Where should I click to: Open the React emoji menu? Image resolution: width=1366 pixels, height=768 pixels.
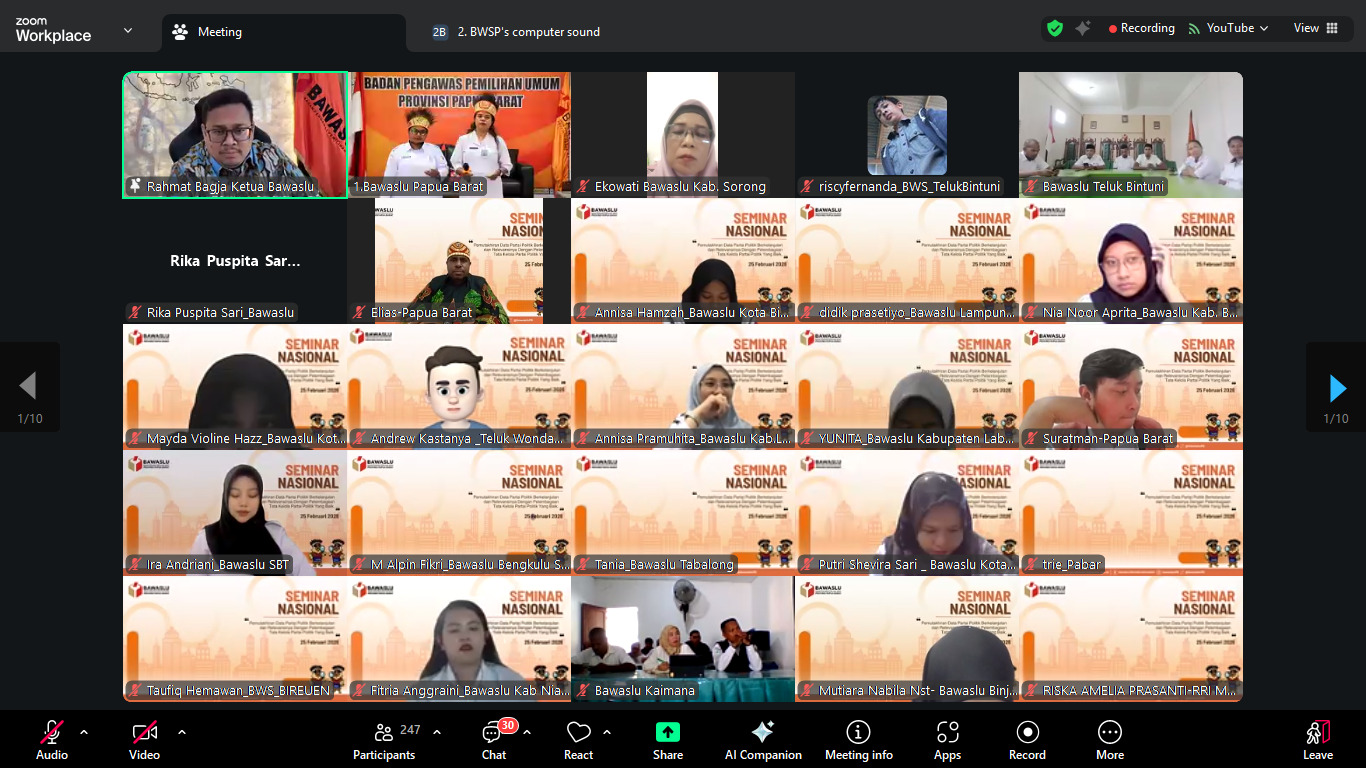pos(578,733)
